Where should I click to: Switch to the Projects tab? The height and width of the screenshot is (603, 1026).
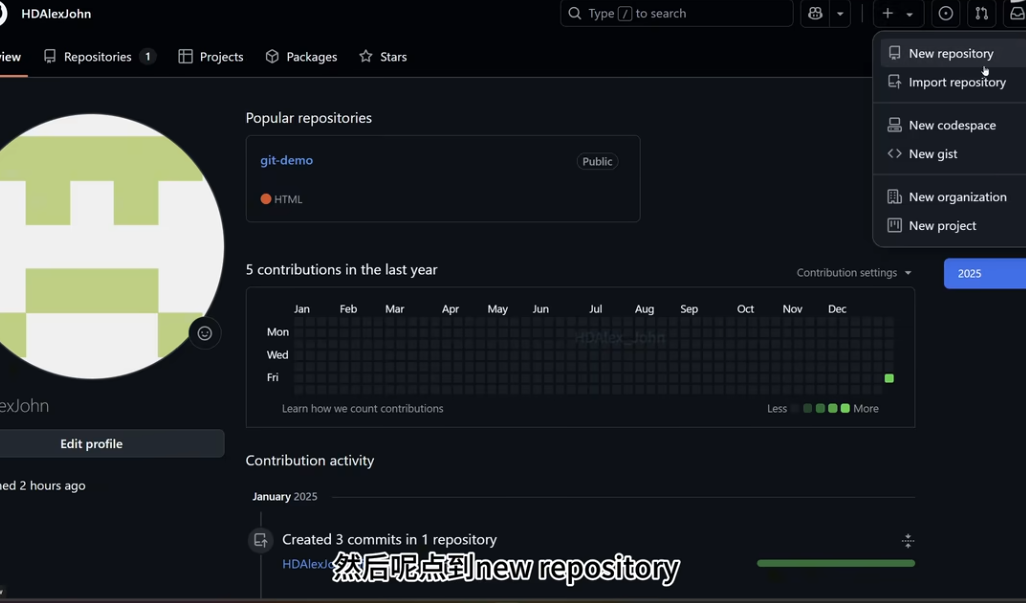[211, 57]
